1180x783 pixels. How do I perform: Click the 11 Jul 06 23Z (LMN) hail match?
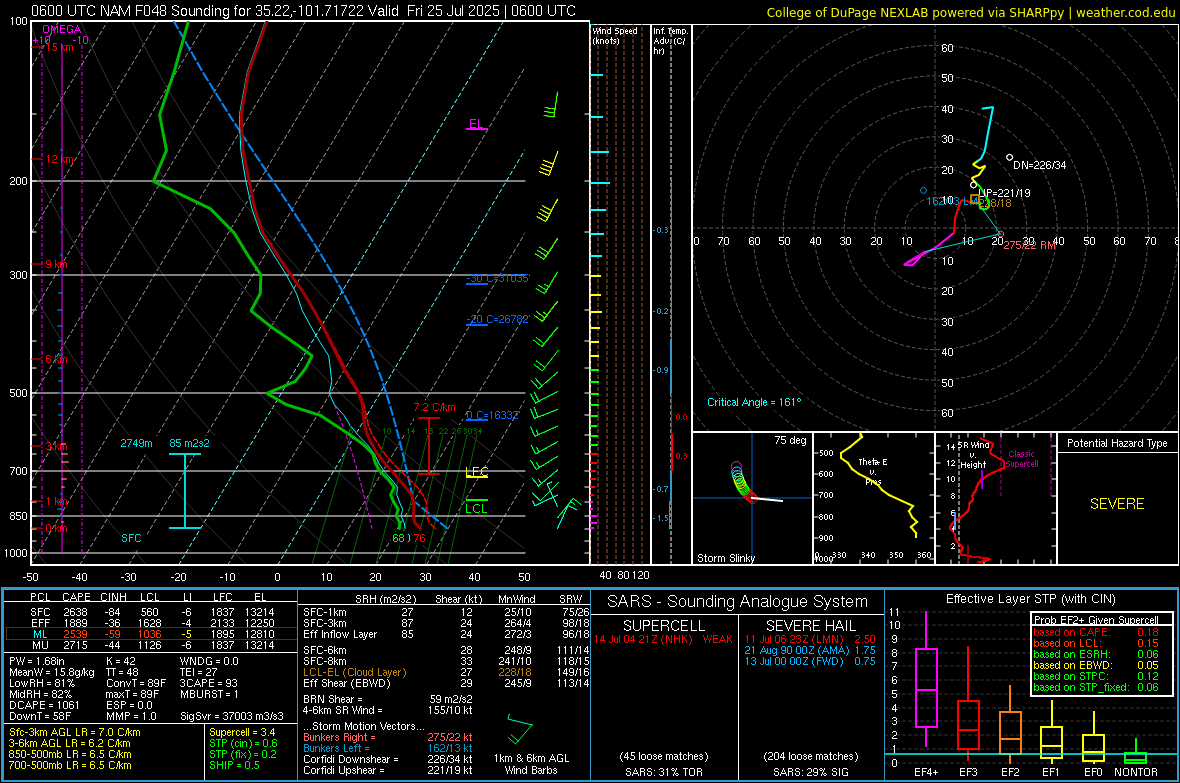(810, 639)
